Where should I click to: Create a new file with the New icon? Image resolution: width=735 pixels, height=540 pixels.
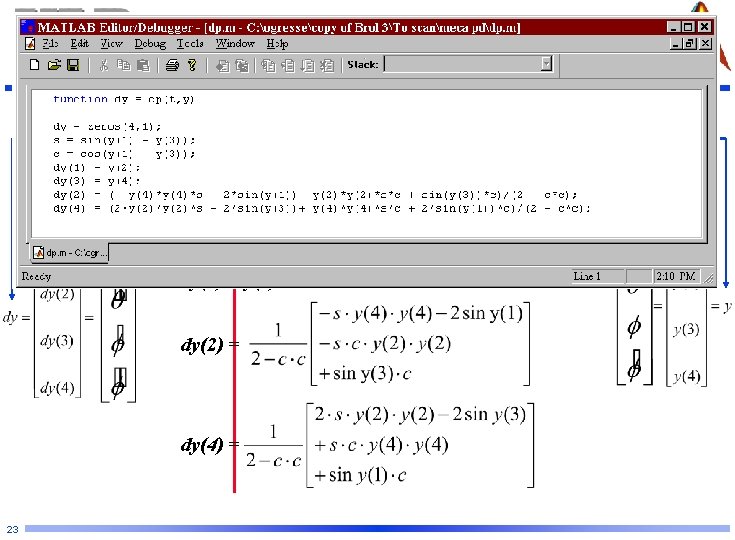click(34, 65)
